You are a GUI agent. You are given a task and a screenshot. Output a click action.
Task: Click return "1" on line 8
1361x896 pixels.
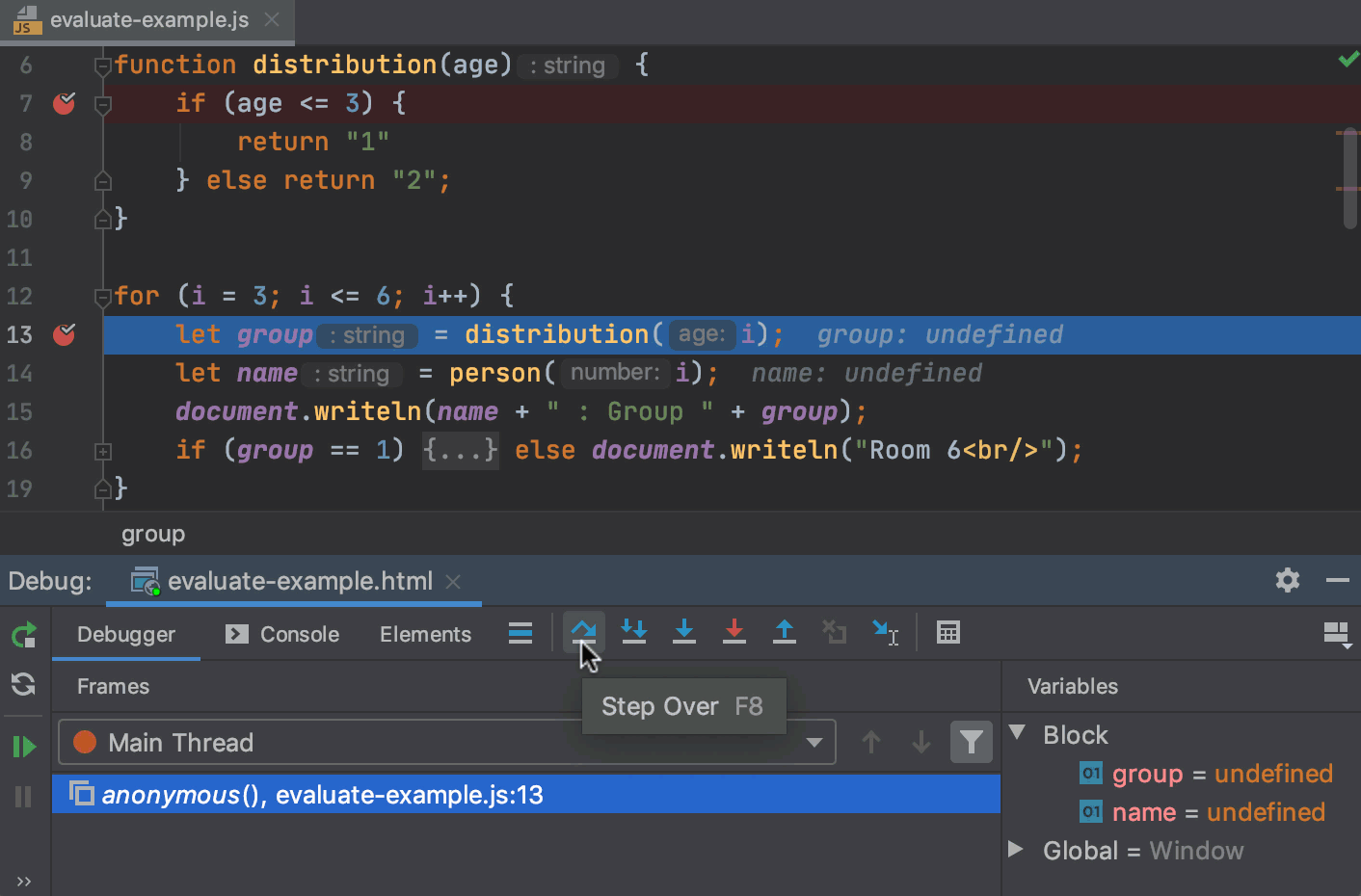(313, 142)
